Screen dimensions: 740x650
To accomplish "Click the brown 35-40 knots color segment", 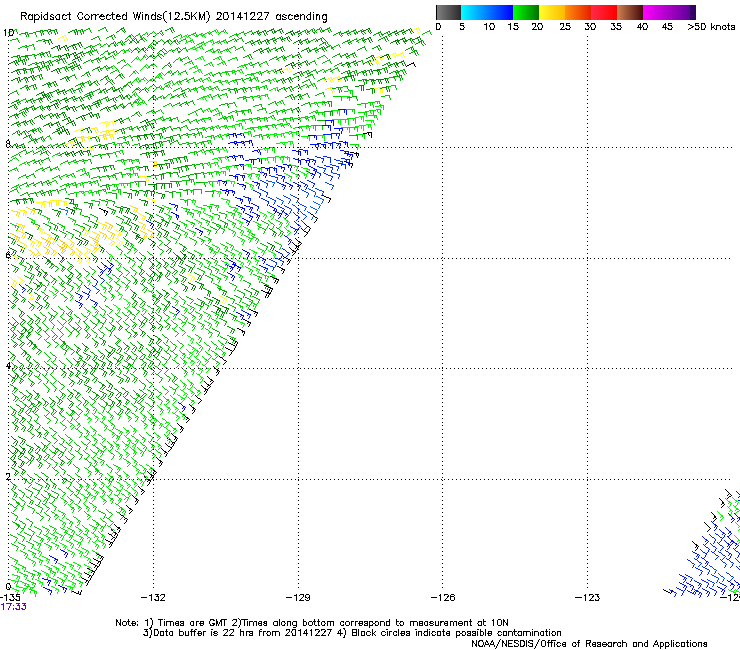I will click(x=630, y=12).
